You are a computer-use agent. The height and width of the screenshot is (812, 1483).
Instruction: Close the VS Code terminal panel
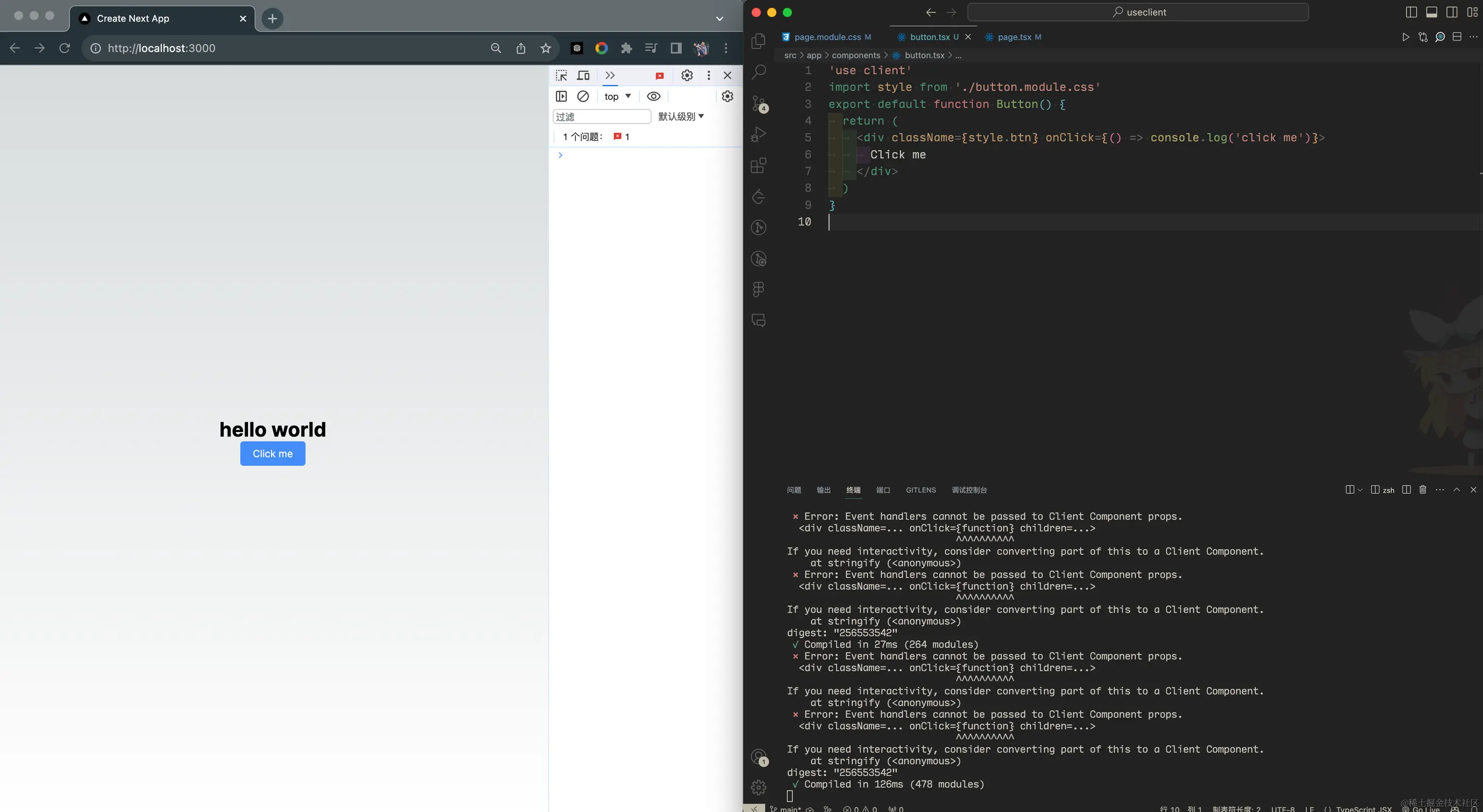[1473, 490]
